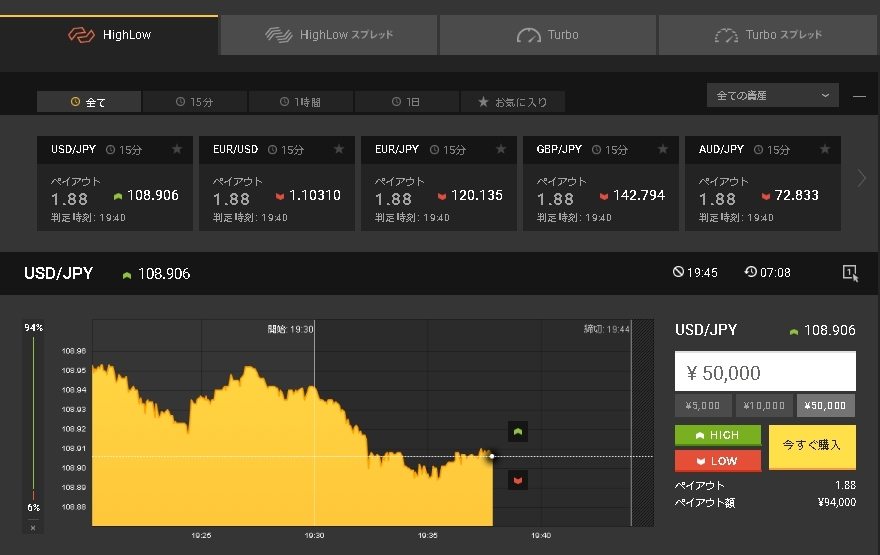Click the ペイアウト額 ¥94,000 value

pos(837,503)
